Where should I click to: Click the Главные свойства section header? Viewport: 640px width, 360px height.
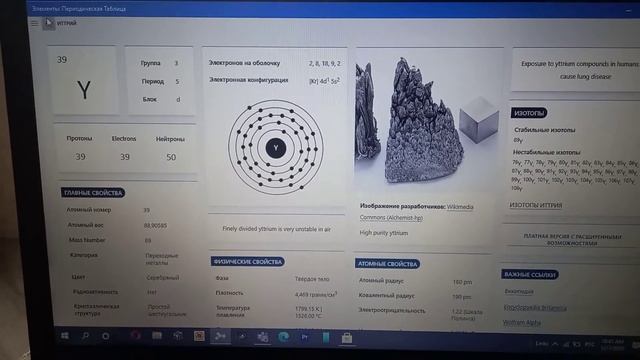click(x=93, y=193)
